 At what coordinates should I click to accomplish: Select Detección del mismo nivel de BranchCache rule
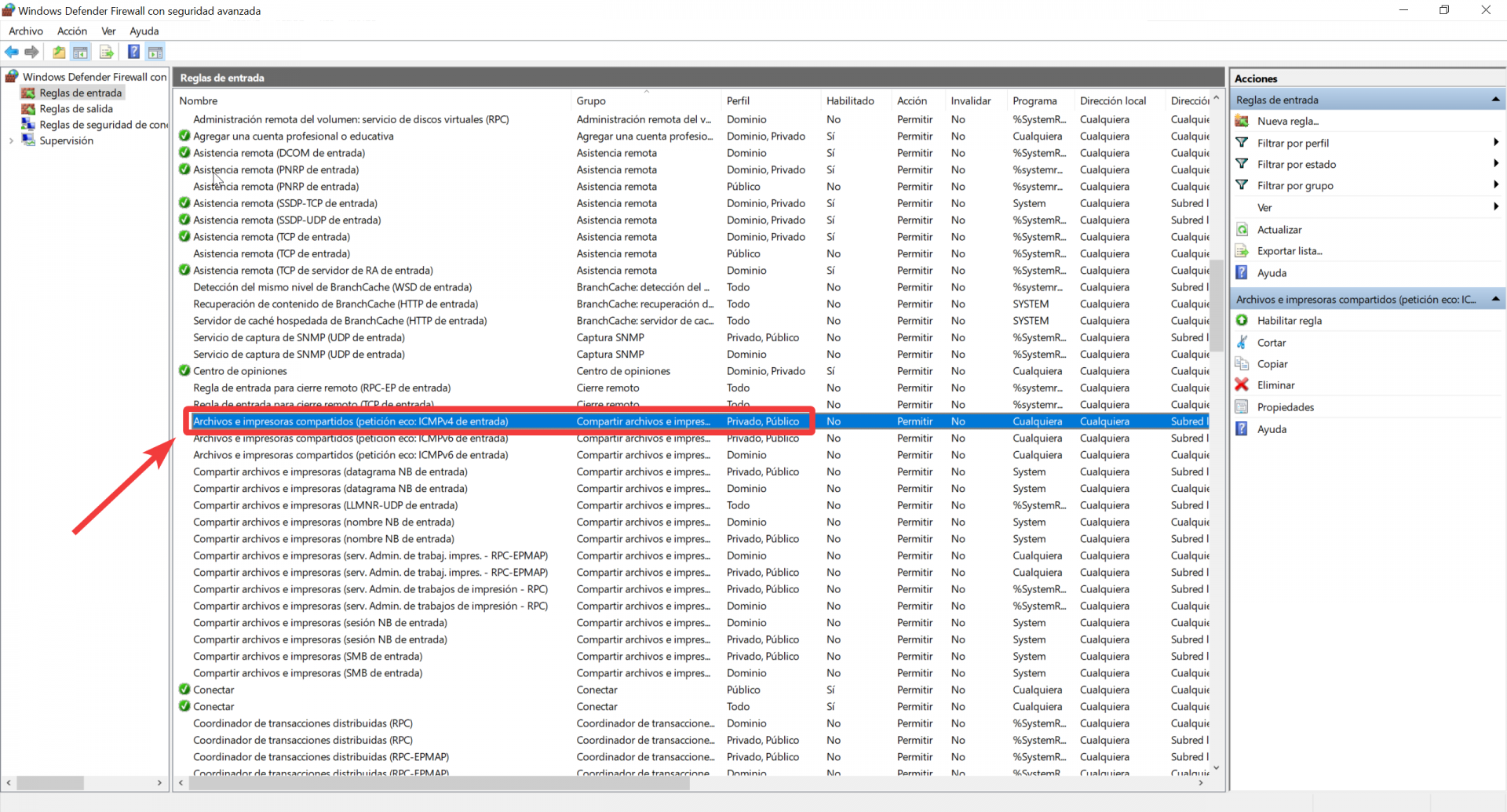pyautogui.click(x=694, y=287)
